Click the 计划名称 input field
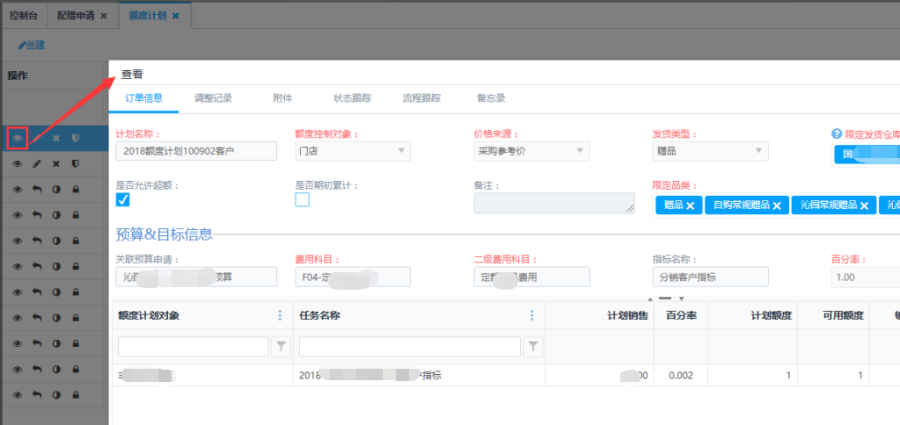Viewport: 900px width, 425px height. pos(196,151)
